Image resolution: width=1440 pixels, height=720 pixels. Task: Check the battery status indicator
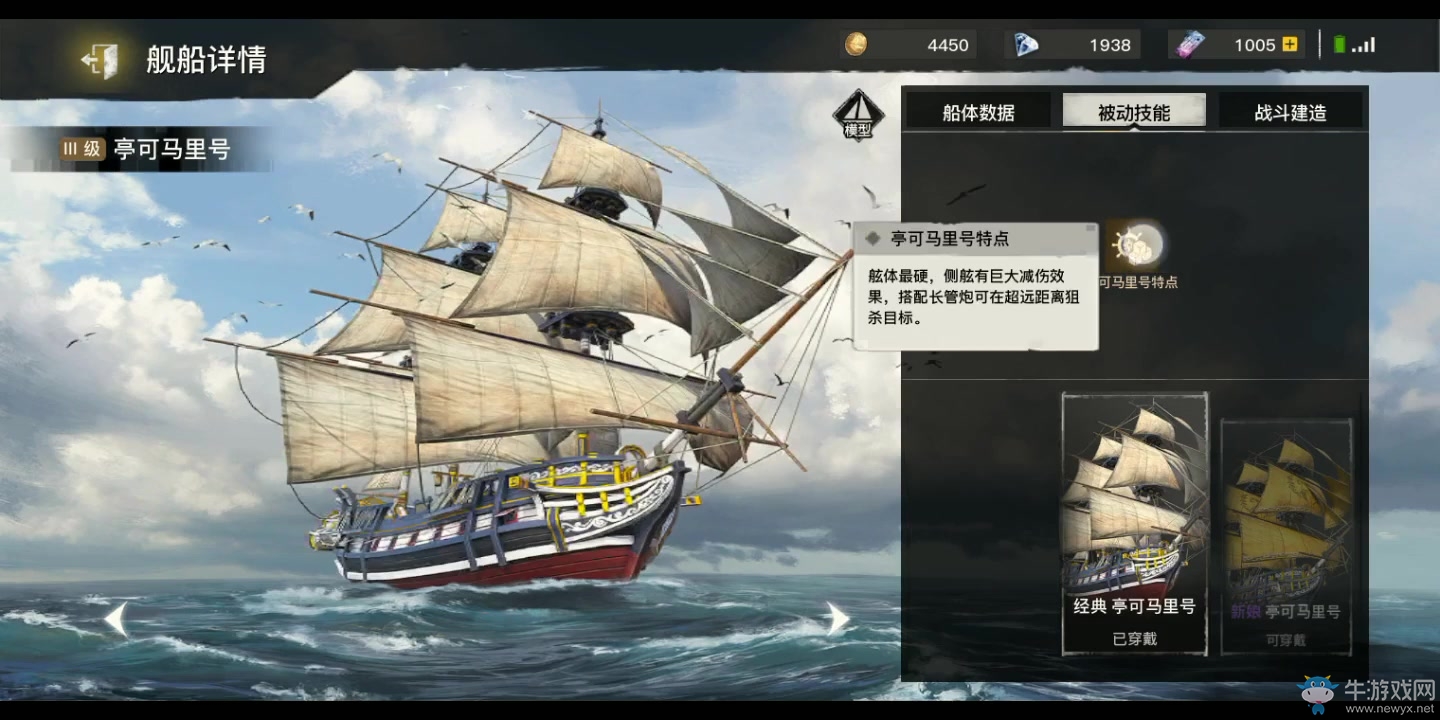1340,44
